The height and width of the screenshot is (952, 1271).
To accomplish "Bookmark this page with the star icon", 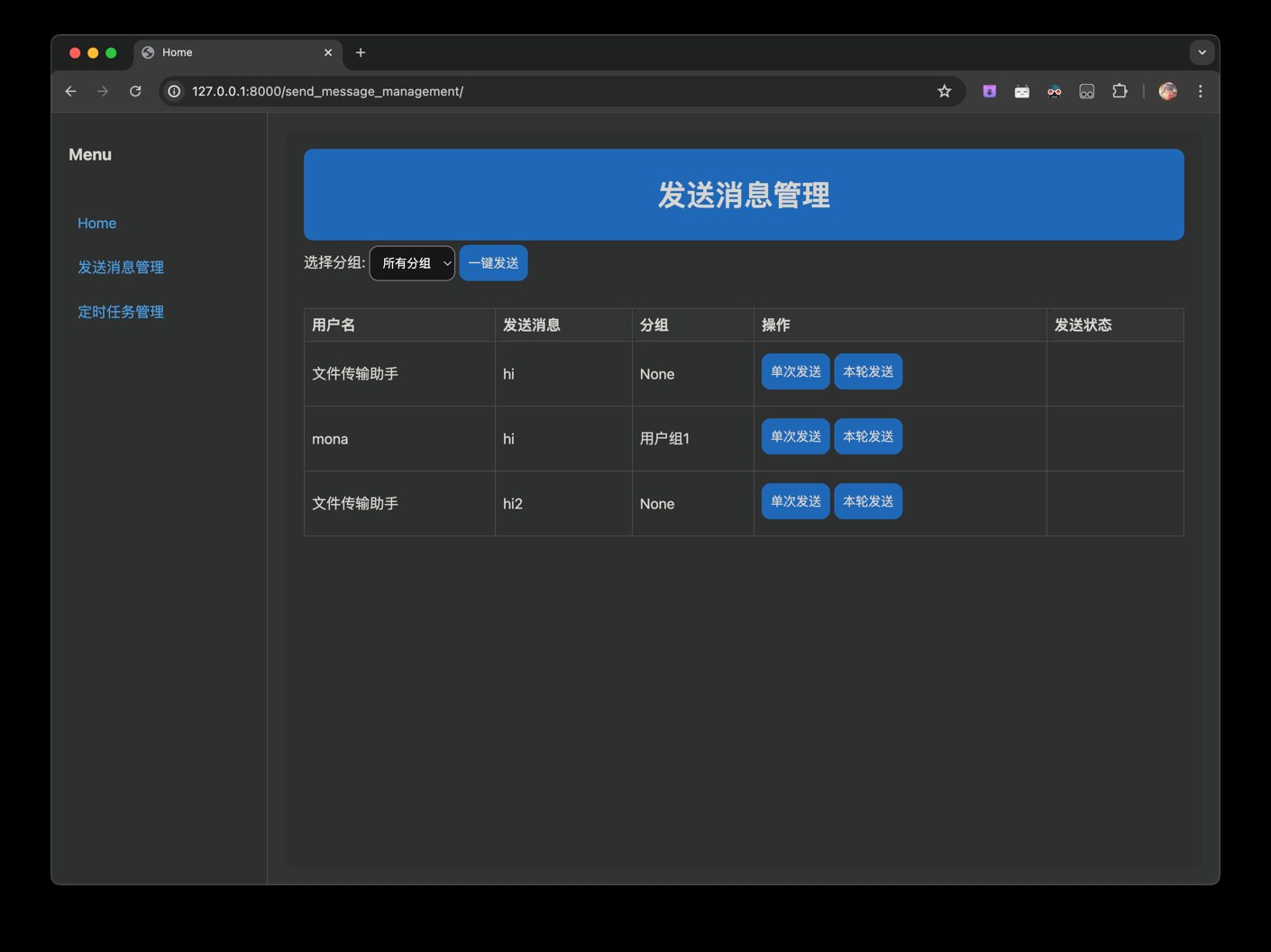I will 944,91.
